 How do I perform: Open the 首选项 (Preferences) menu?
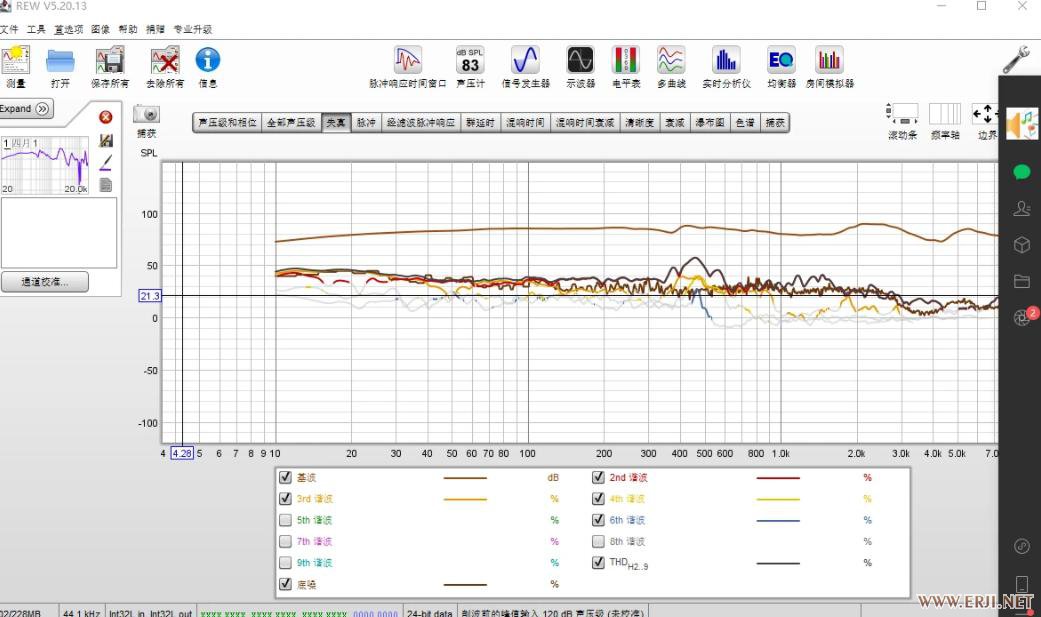pos(69,30)
